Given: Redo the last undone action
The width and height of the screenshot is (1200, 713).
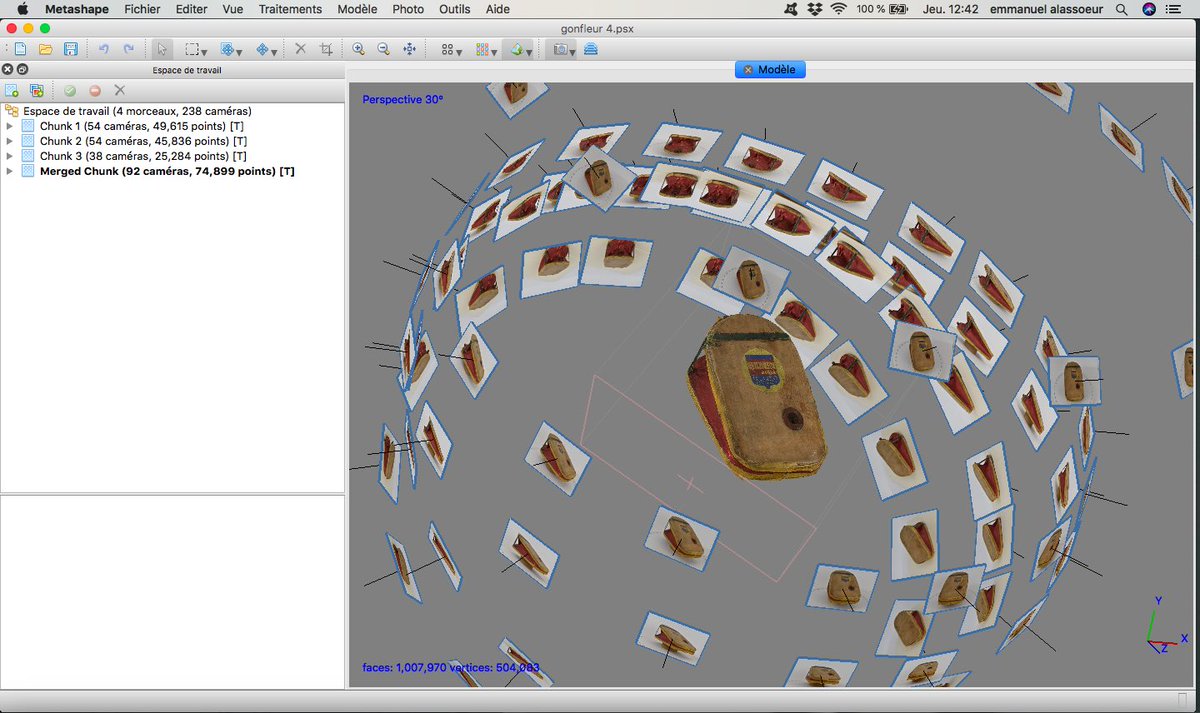Looking at the screenshot, I should 129,49.
